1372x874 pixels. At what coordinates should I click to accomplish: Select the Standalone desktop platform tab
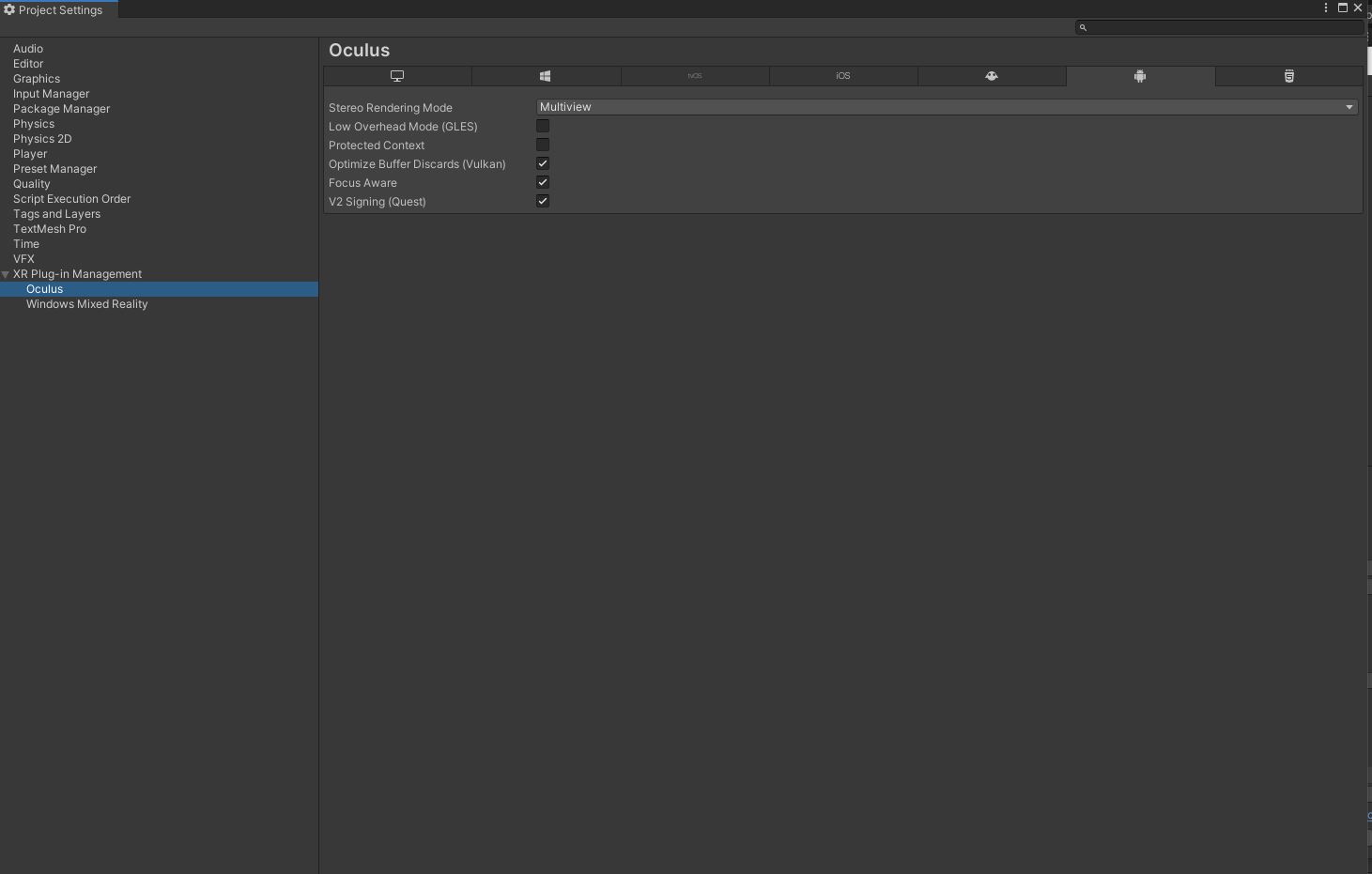397,76
